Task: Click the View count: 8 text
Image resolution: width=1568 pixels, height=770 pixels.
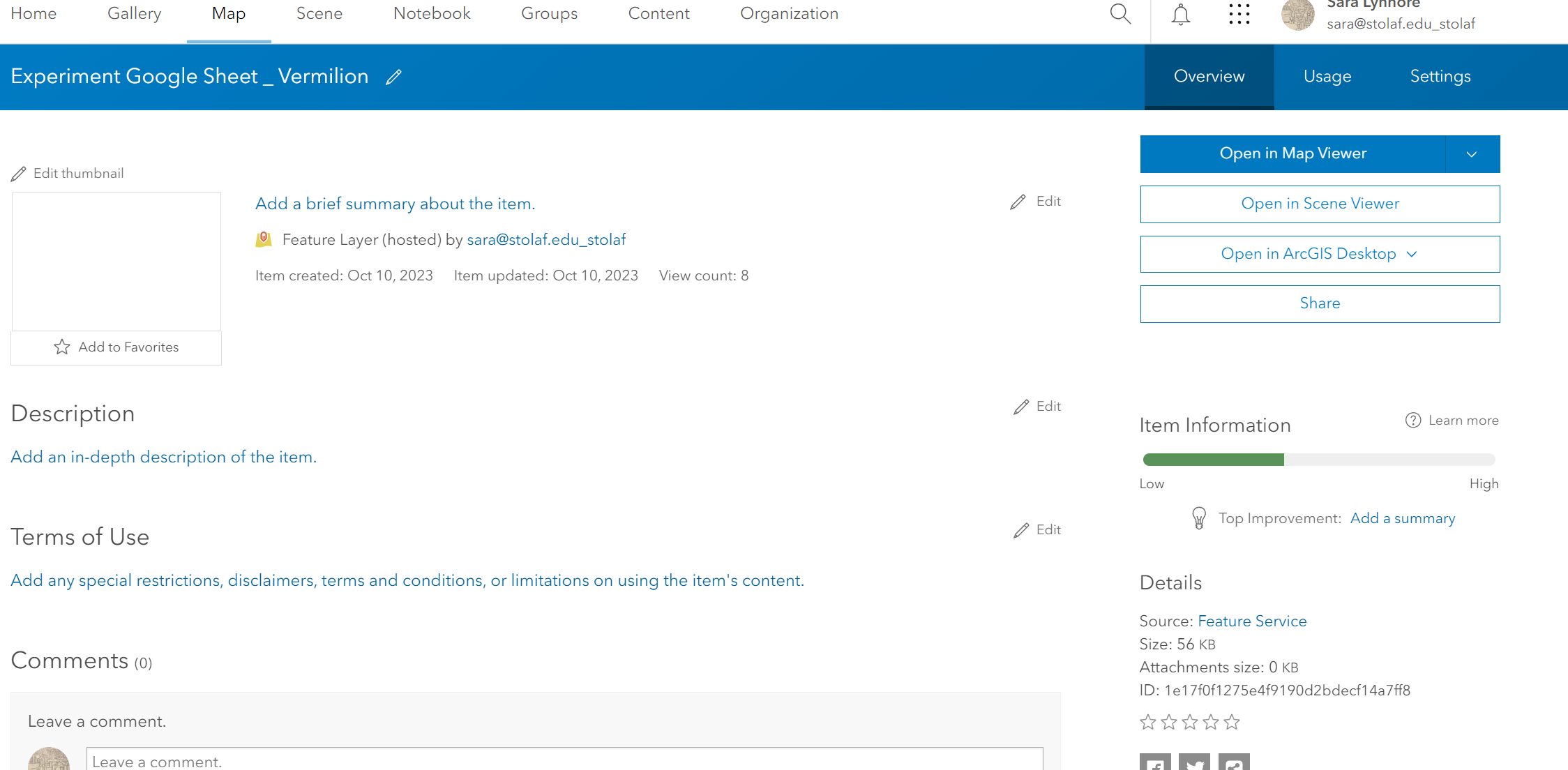Action: 704,276
